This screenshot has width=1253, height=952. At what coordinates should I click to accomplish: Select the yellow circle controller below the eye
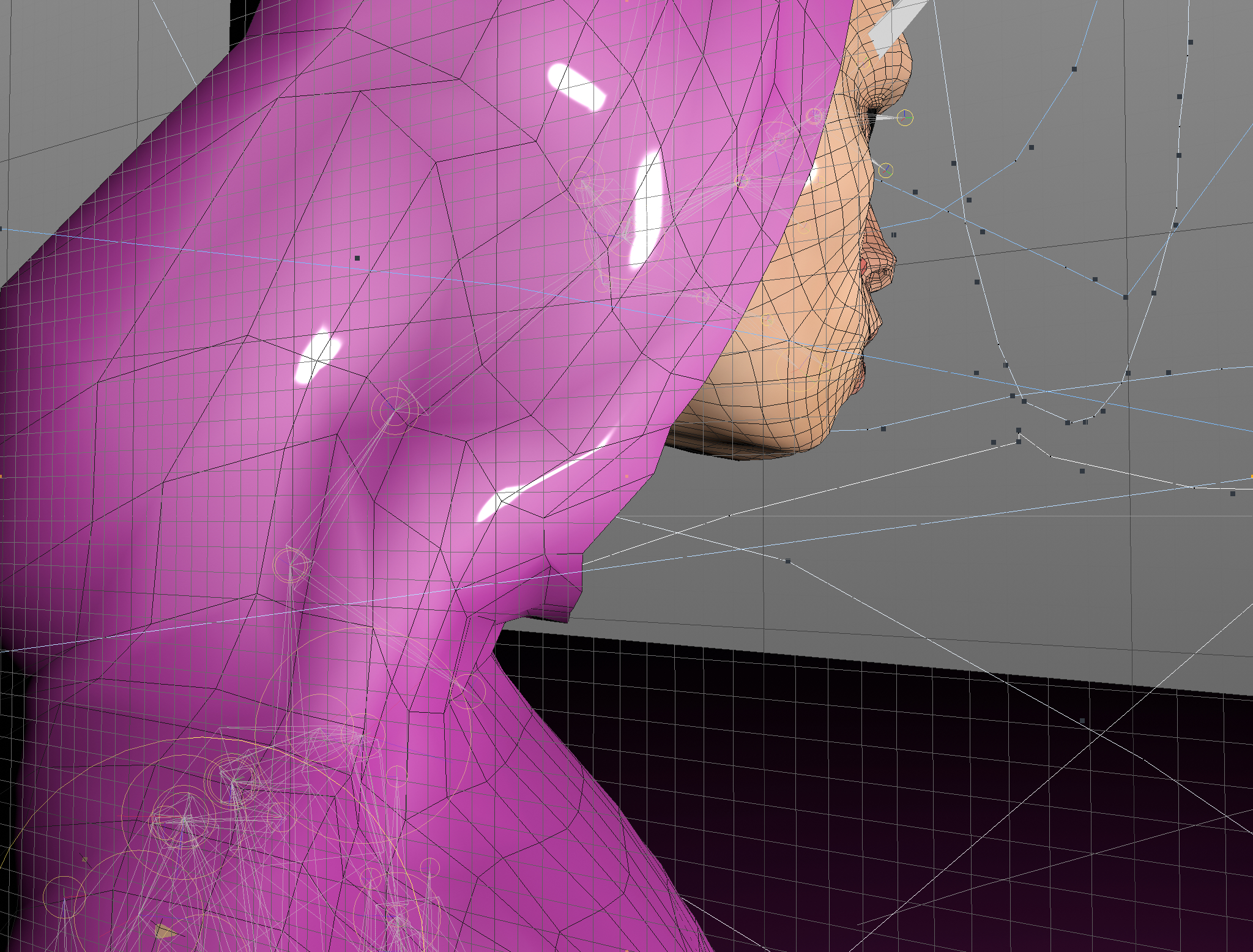pos(885,171)
